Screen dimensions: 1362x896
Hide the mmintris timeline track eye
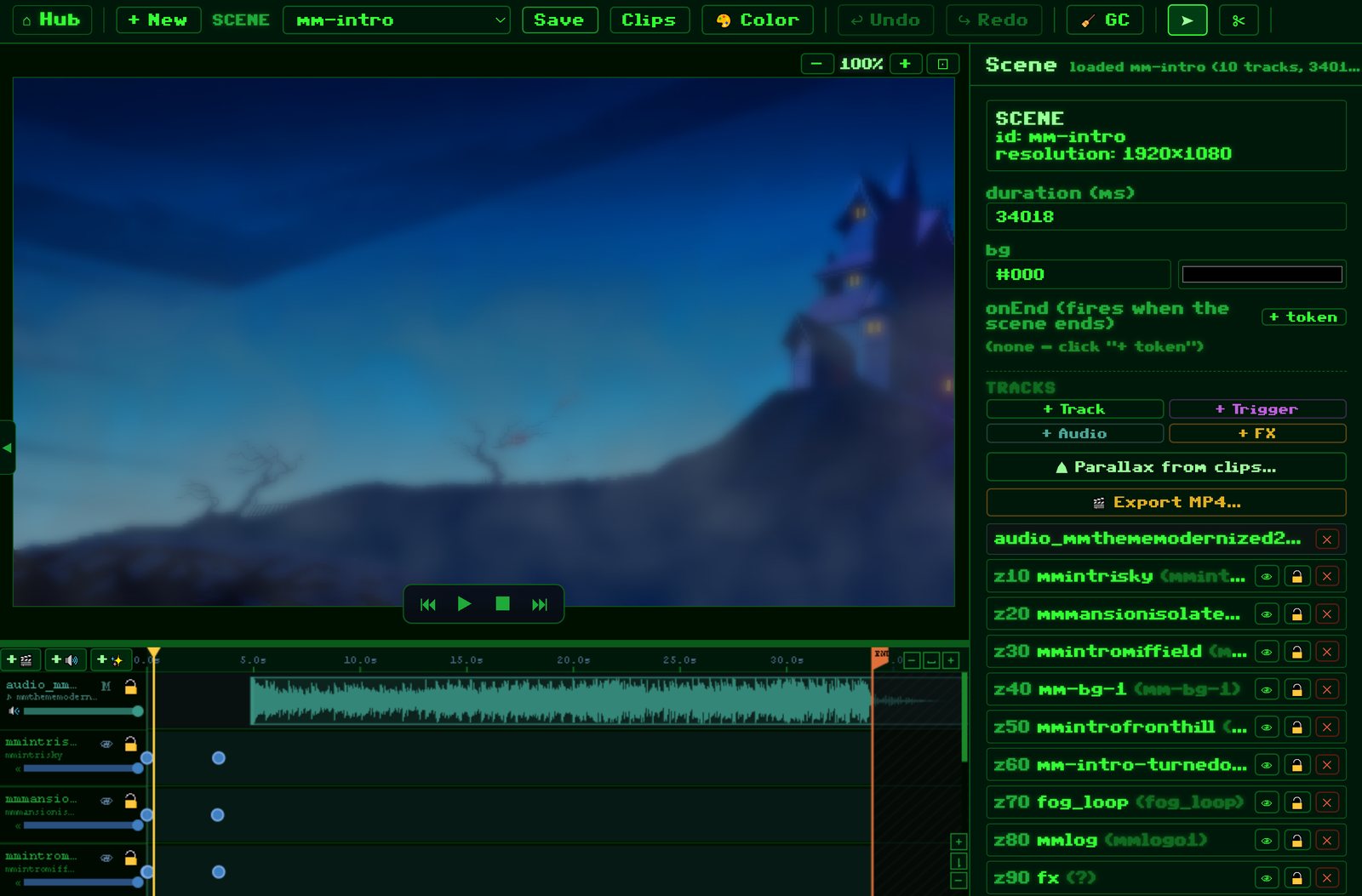(x=106, y=744)
